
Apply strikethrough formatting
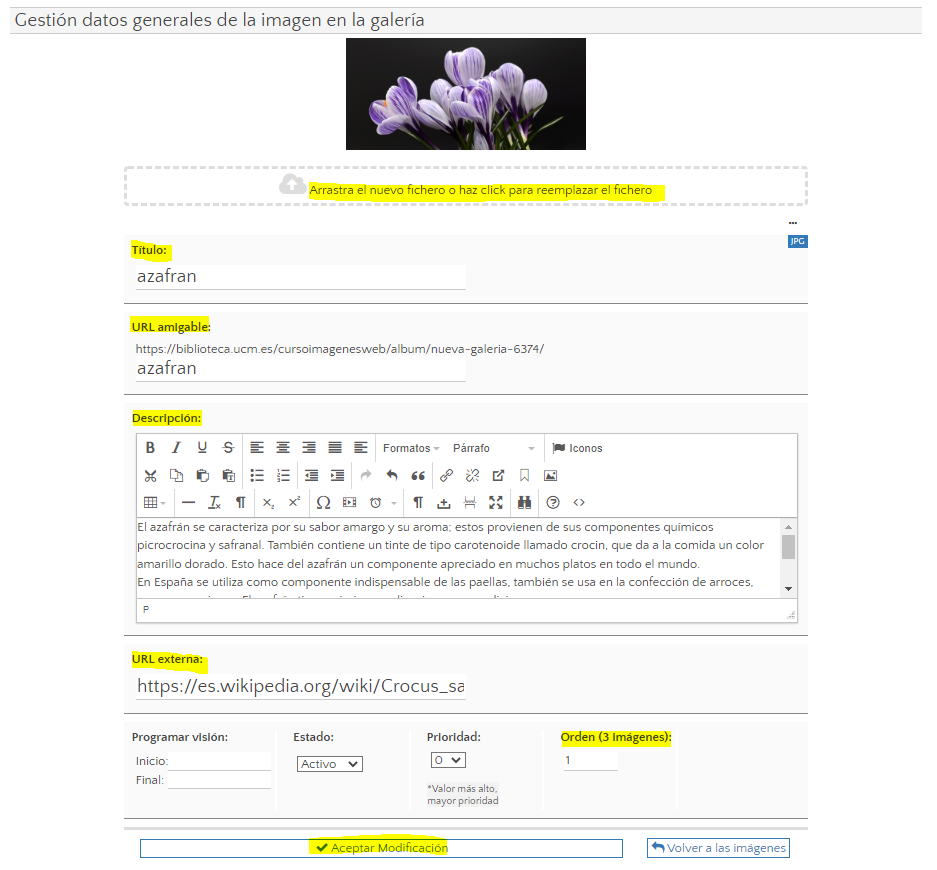[228, 448]
